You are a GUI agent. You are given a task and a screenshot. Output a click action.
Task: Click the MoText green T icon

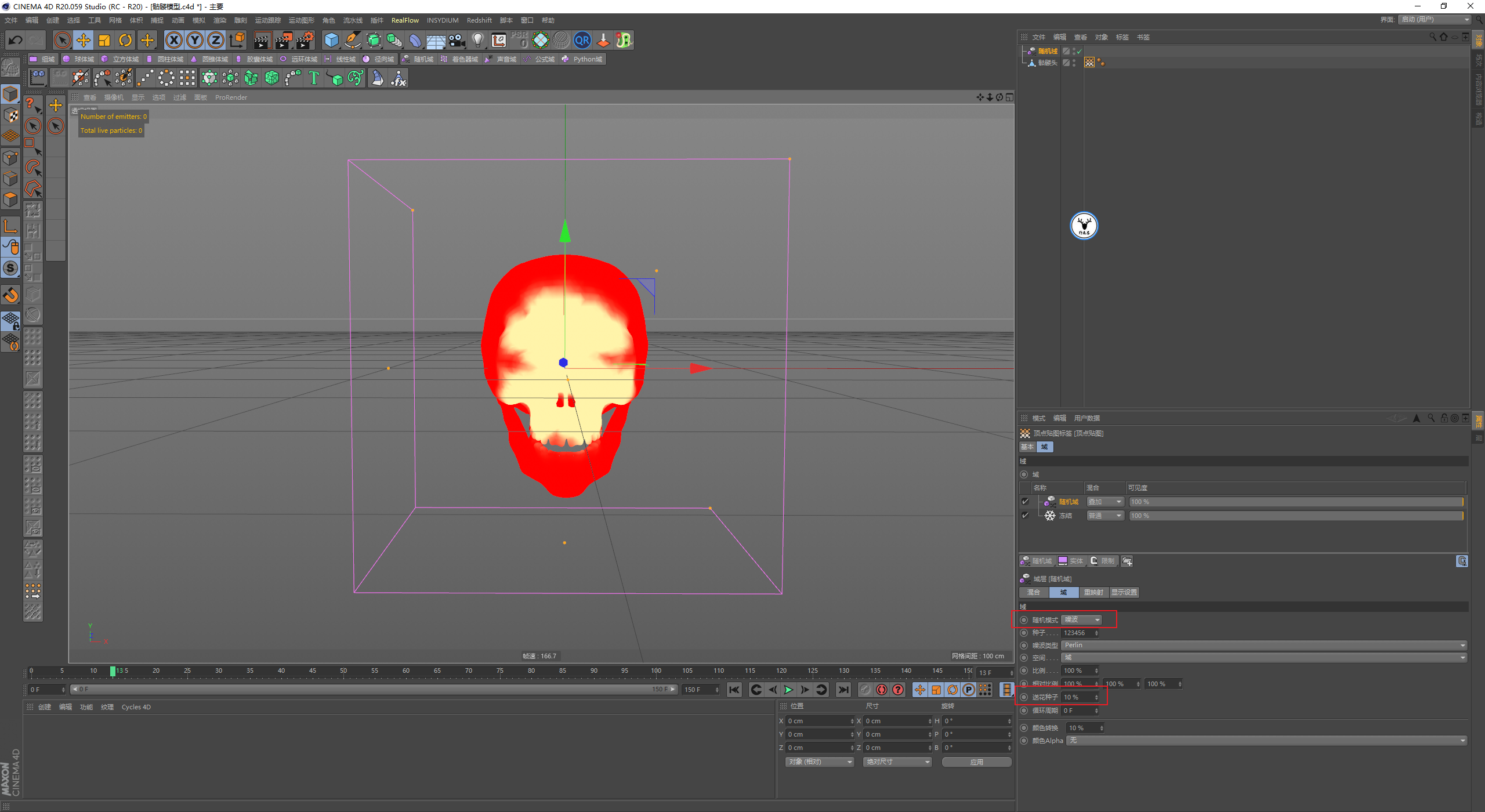click(x=314, y=78)
